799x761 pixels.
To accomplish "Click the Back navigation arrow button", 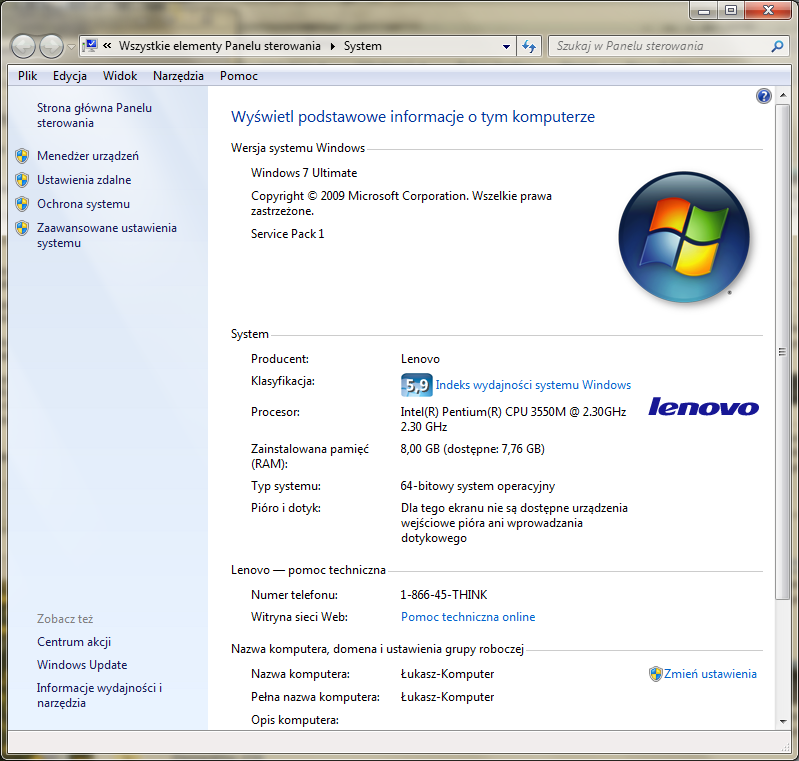I will (23, 46).
